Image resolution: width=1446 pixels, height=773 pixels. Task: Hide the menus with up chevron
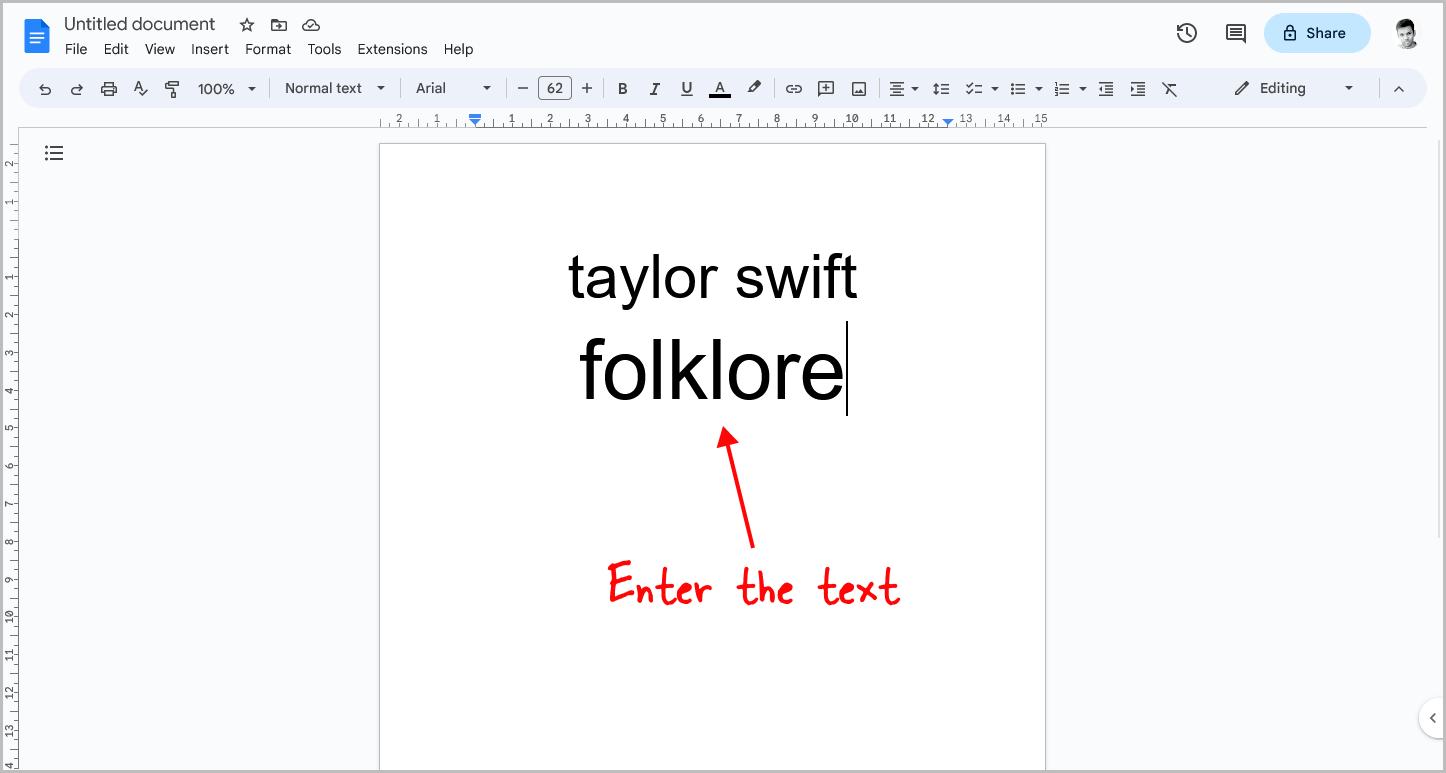(x=1399, y=89)
